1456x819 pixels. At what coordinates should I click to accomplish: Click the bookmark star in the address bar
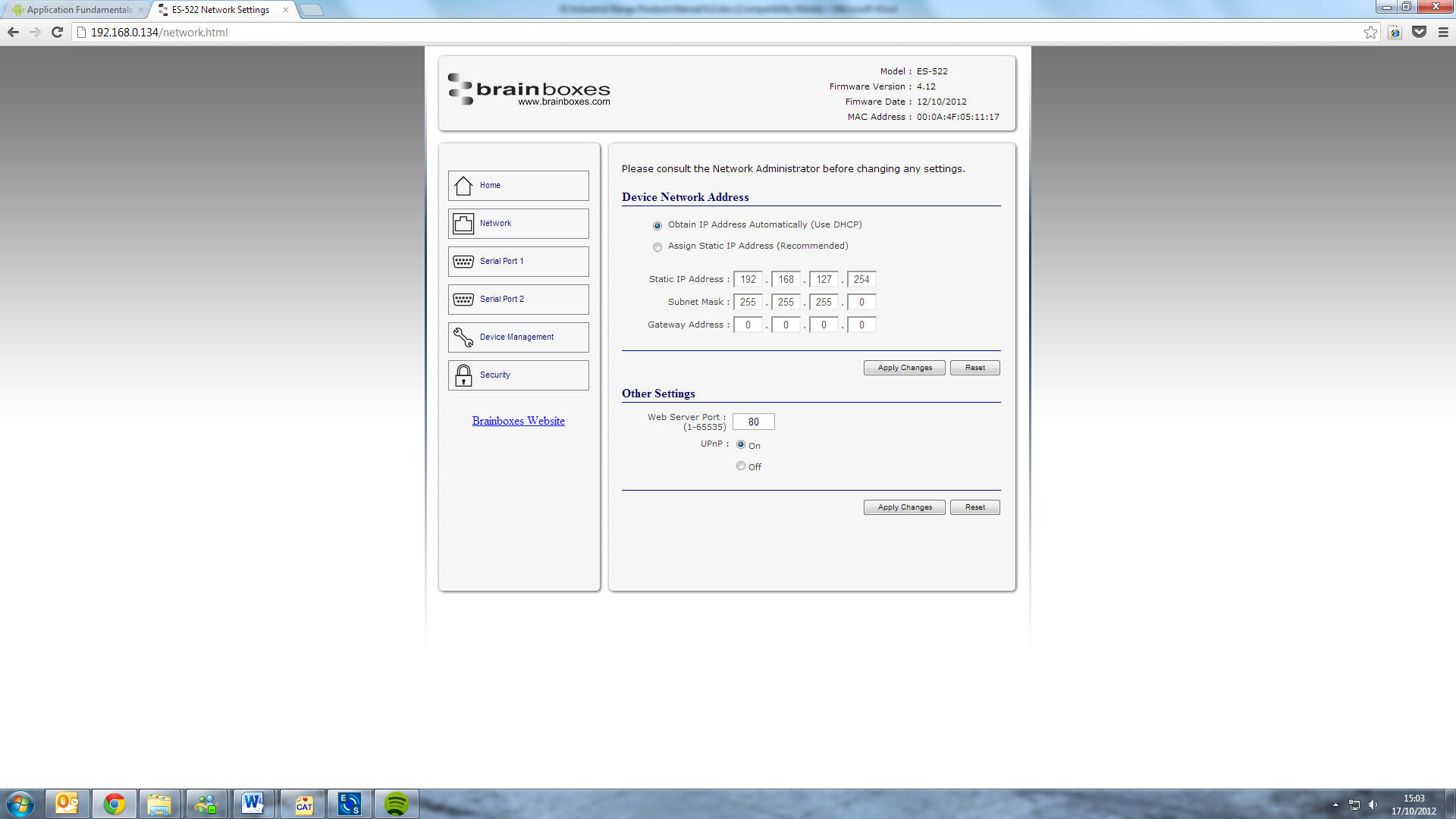1370,33
